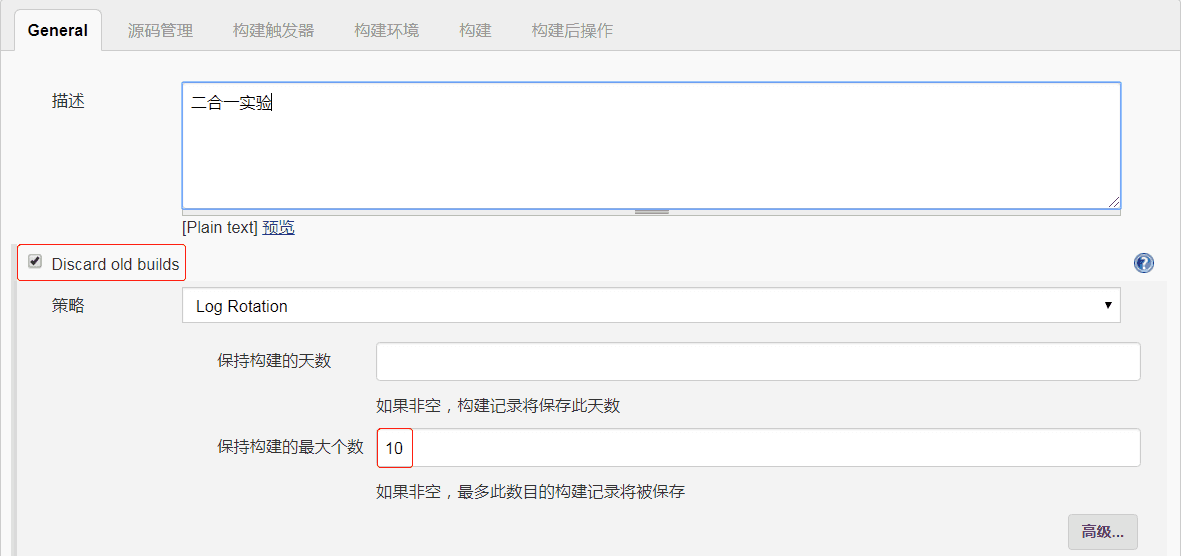Switch to the 构建触发器 tab
The width and height of the screenshot is (1182, 556).
click(274, 31)
